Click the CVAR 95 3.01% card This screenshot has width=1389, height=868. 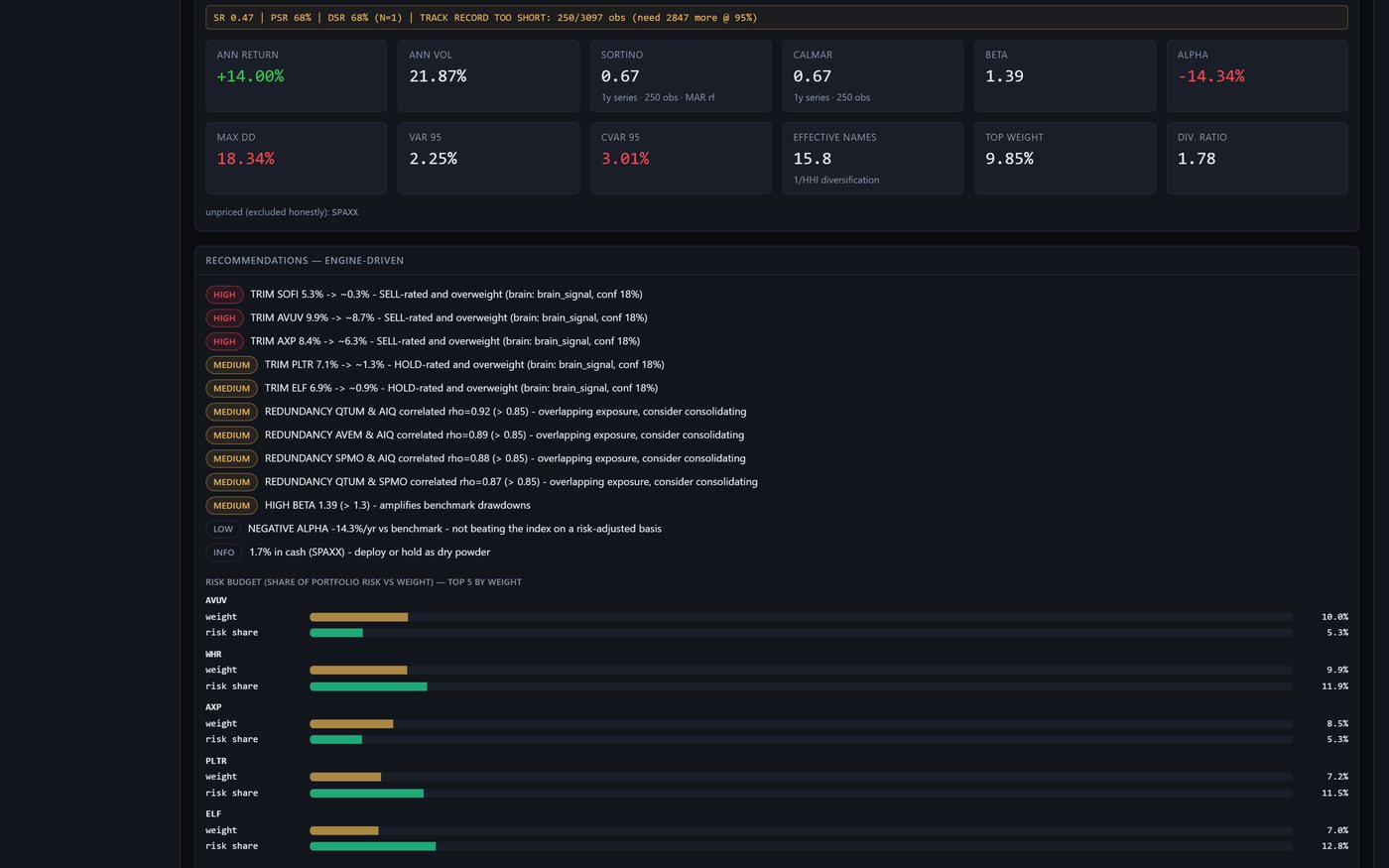click(681, 158)
